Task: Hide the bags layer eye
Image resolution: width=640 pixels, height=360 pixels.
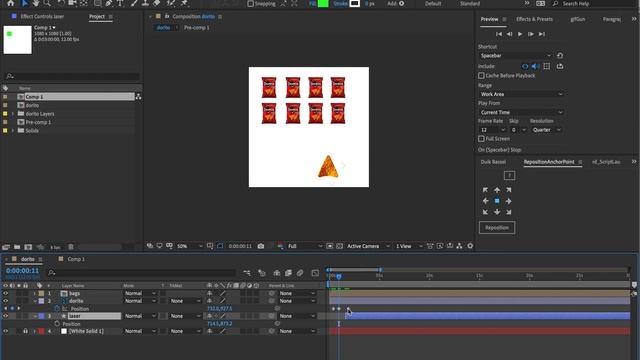Action: click(x=6, y=293)
